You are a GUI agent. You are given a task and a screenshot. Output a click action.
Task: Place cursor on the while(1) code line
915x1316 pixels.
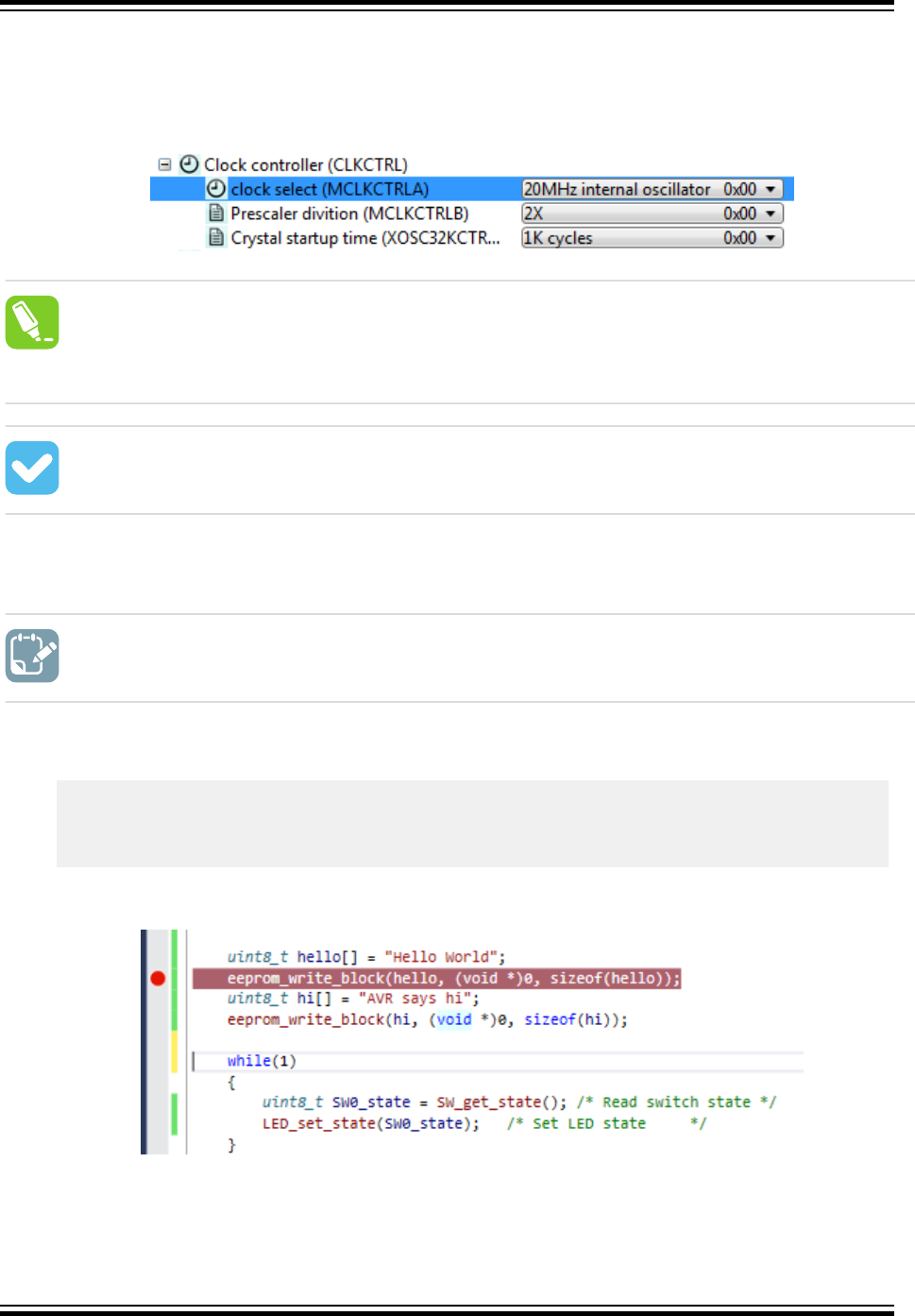[262, 1061]
